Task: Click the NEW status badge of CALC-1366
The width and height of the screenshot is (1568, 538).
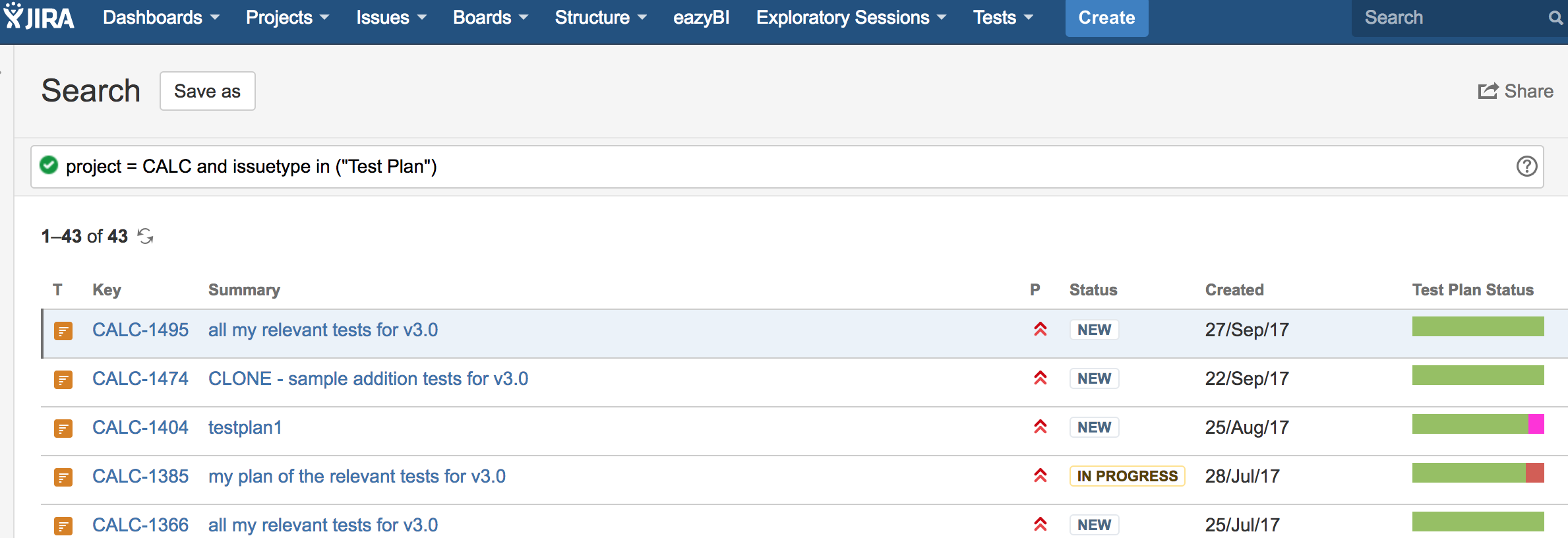Action: [1095, 525]
